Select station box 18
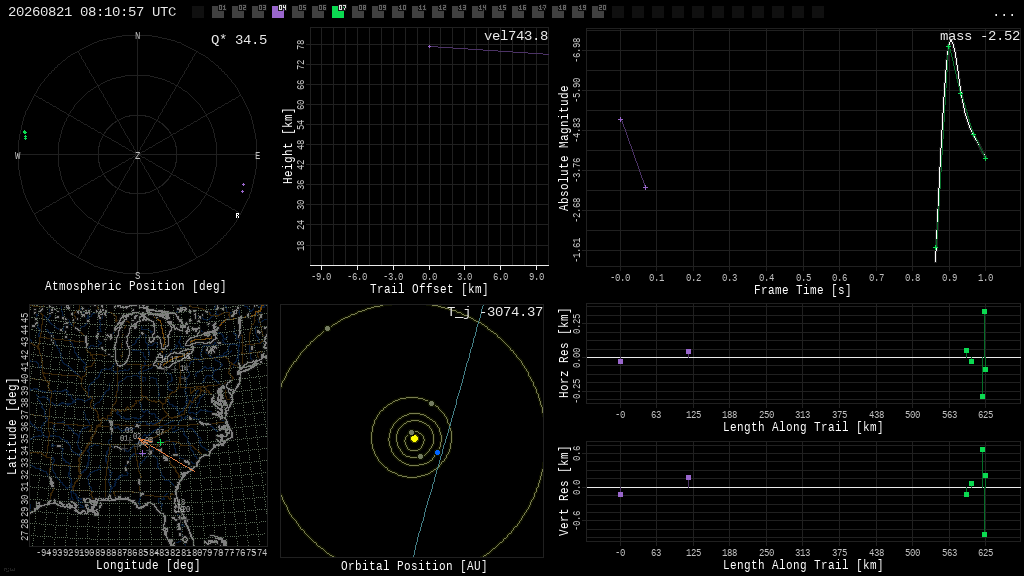The image size is (1024, 576). click(x=558, y=12)
